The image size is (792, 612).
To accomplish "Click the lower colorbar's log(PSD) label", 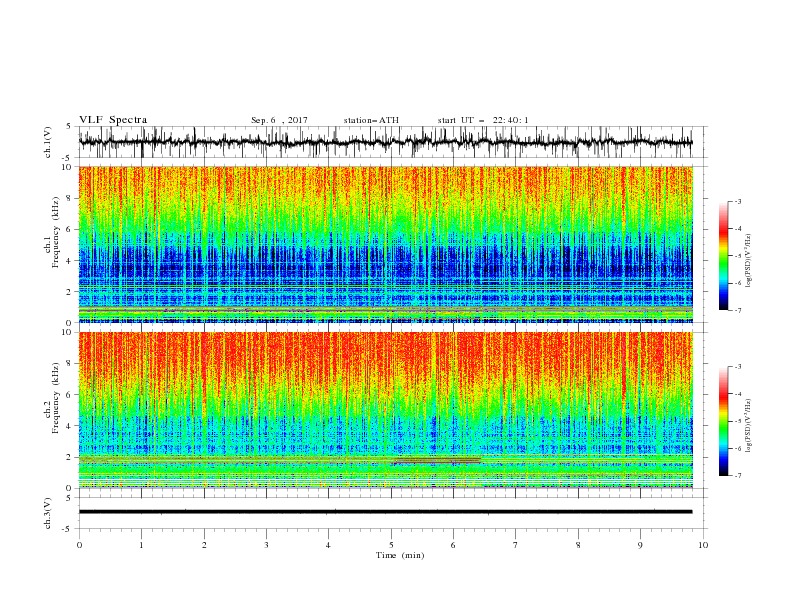I will (x=749, y=425).
